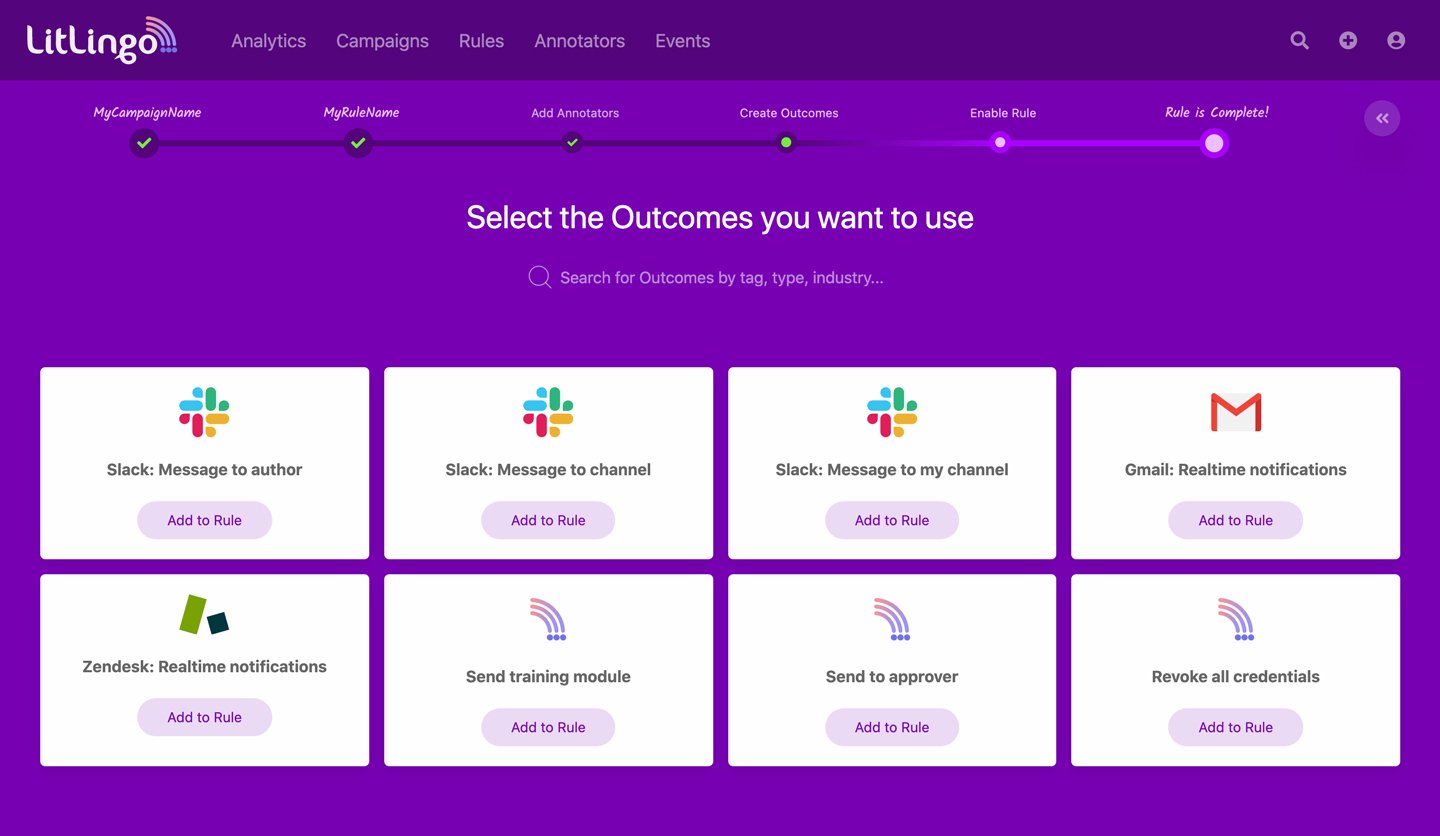Open the Analytics menu

pos(268,41)
